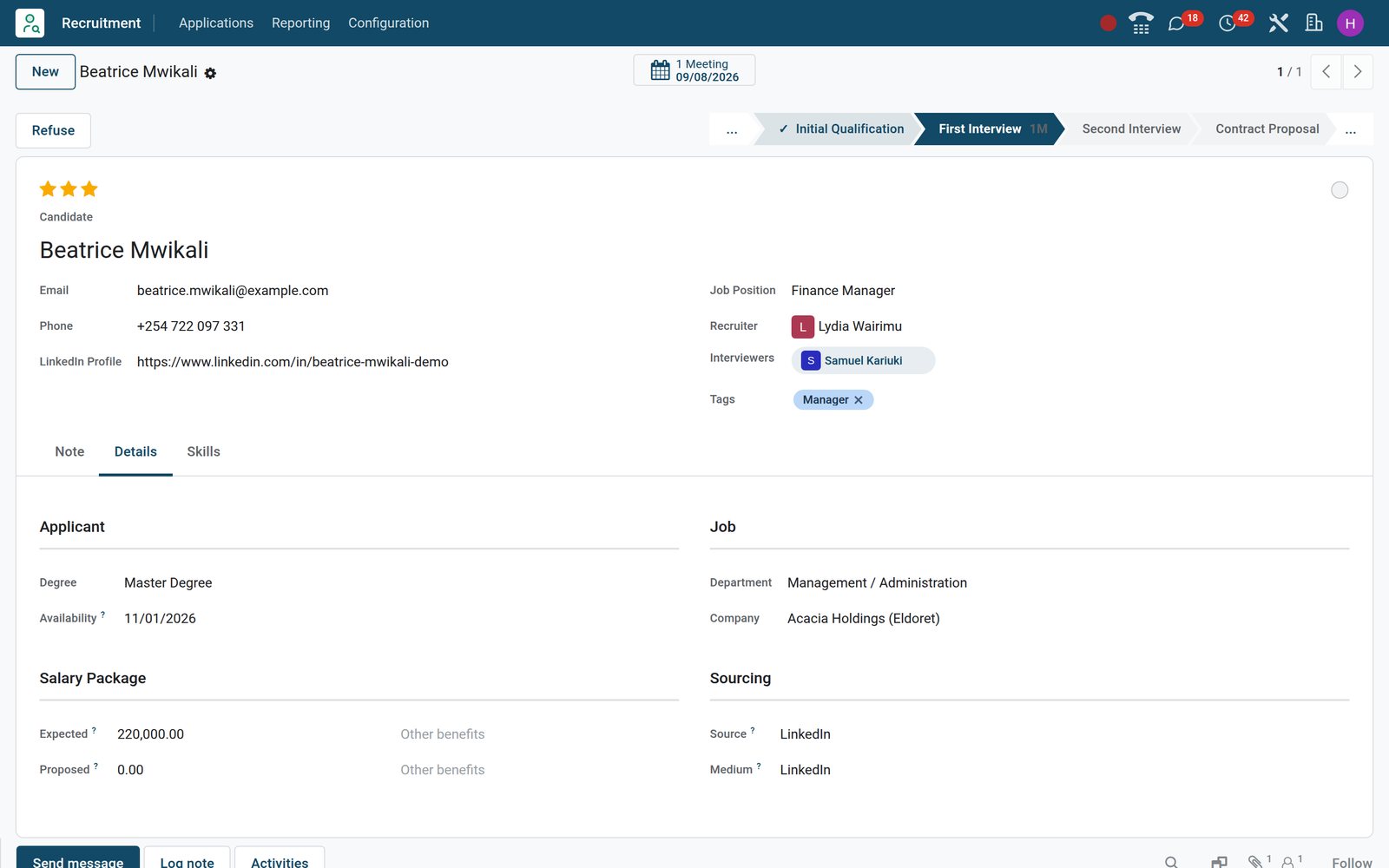The height and width of the screenshot is (868, 1389).
Task: Expand the later stages ellipsis
Action: click(1351, 129)
